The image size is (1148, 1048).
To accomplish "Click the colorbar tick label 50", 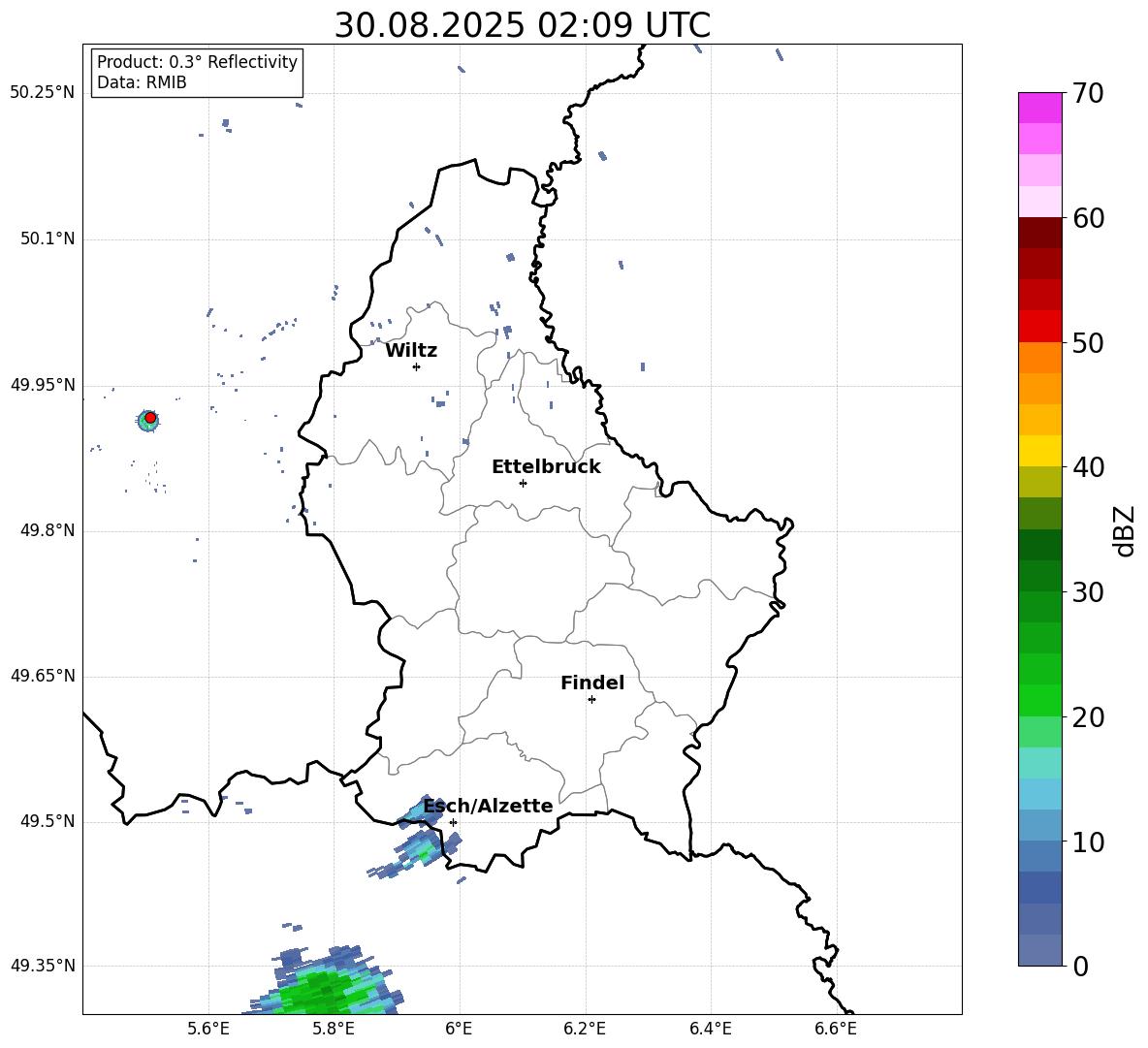I will [x=1088, y=343].
